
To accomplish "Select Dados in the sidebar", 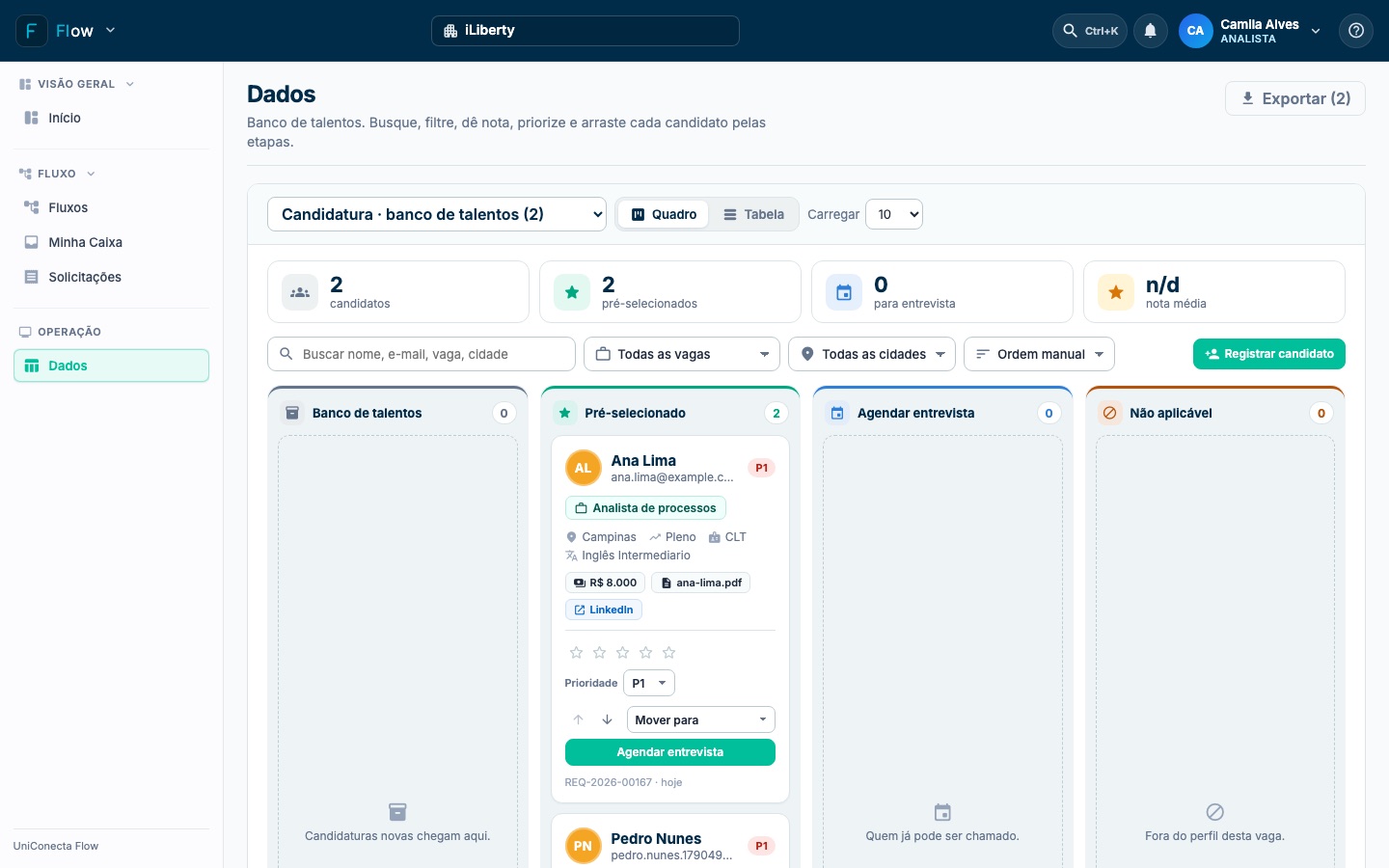I will 111,366.
